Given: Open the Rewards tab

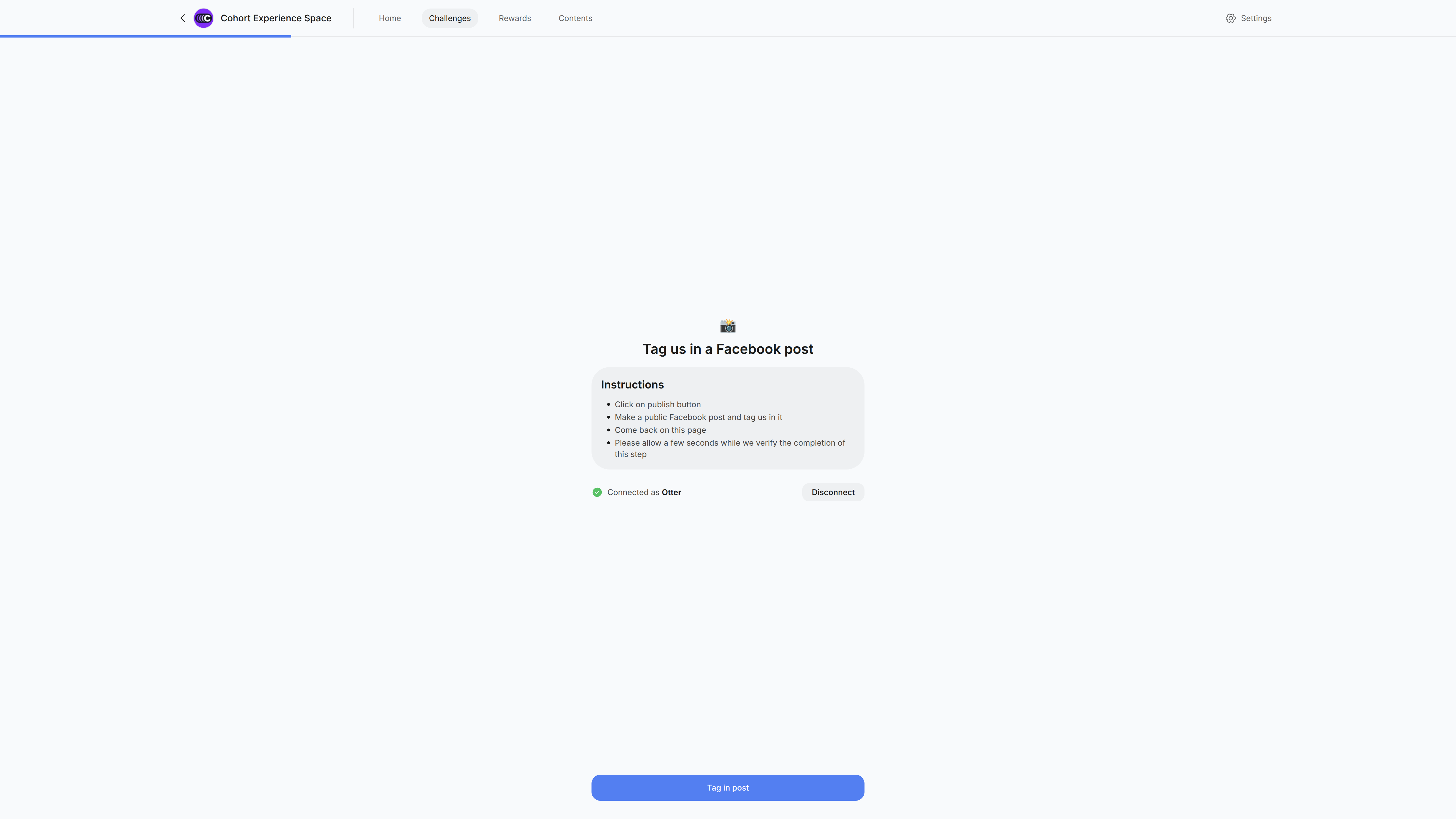Looking at the screenshot, I should pos(514,18).
